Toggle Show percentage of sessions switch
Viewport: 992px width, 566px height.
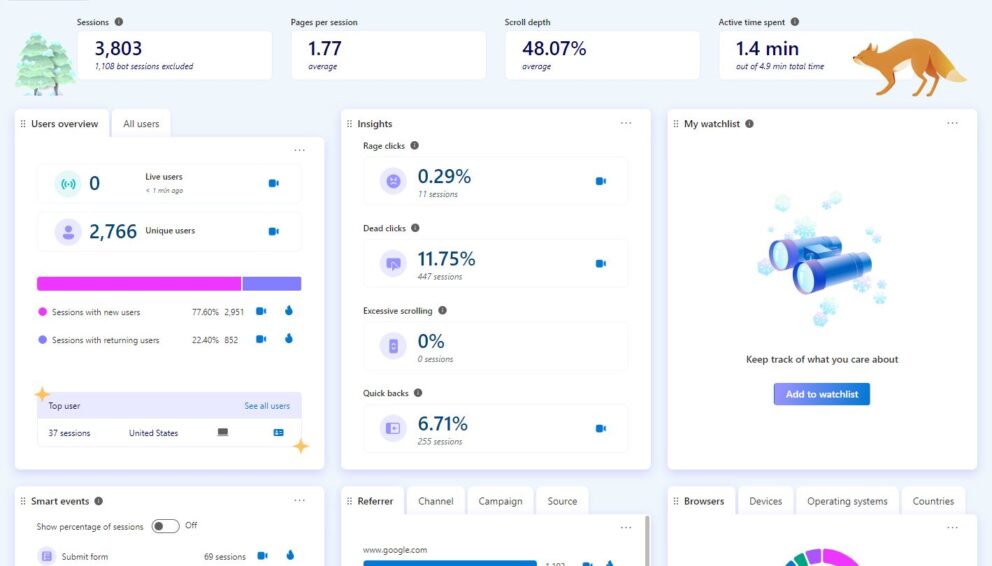(165, 526)
